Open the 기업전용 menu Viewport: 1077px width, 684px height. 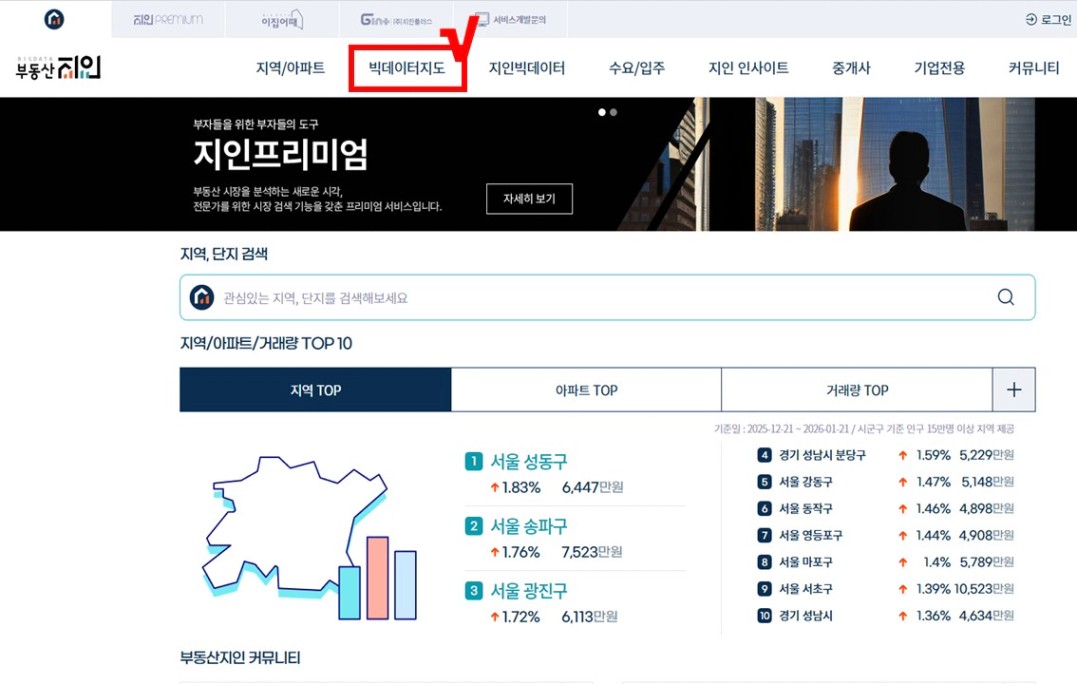point(939,68)
